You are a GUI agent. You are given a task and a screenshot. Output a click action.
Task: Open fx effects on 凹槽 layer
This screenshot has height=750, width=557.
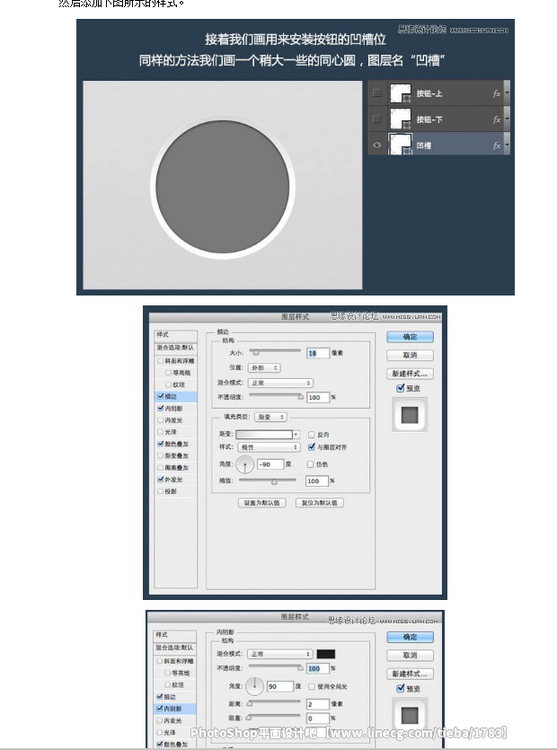[496, 145]
